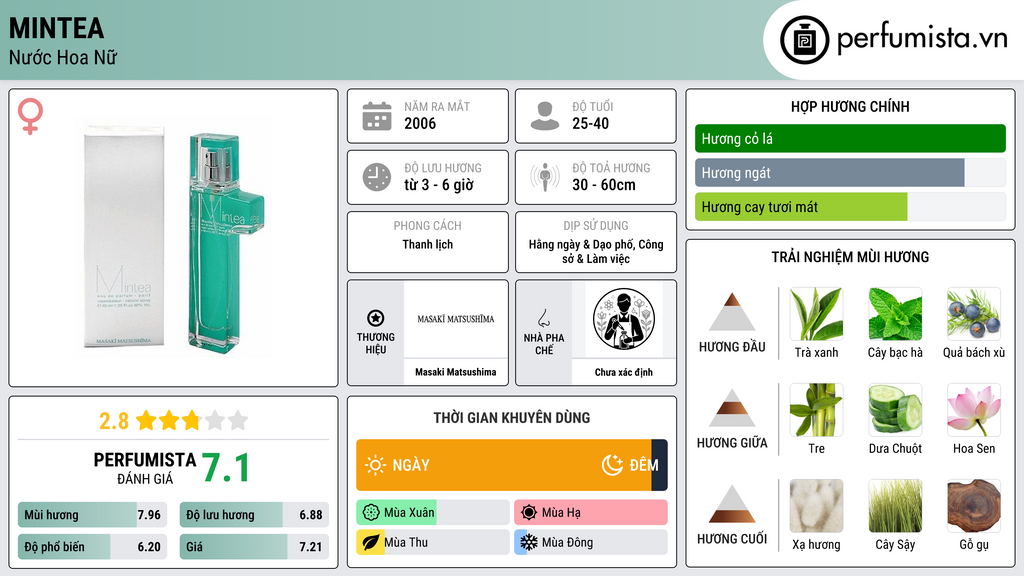The height and width of the screenshot is (576, 1024).
Task: Click the snowflake icon for Mùa Đông
Action: (x=529, y=542)
